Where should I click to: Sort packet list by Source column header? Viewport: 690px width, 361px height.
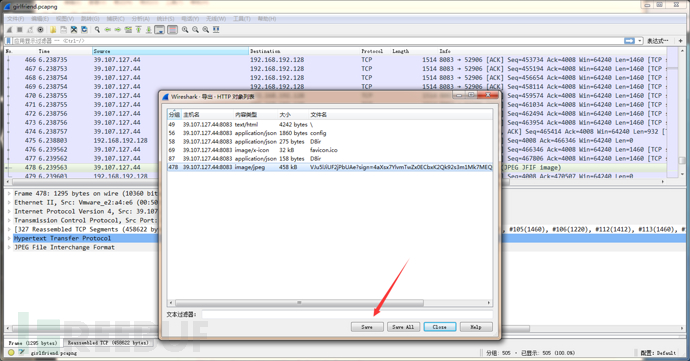tap(170, 51)
